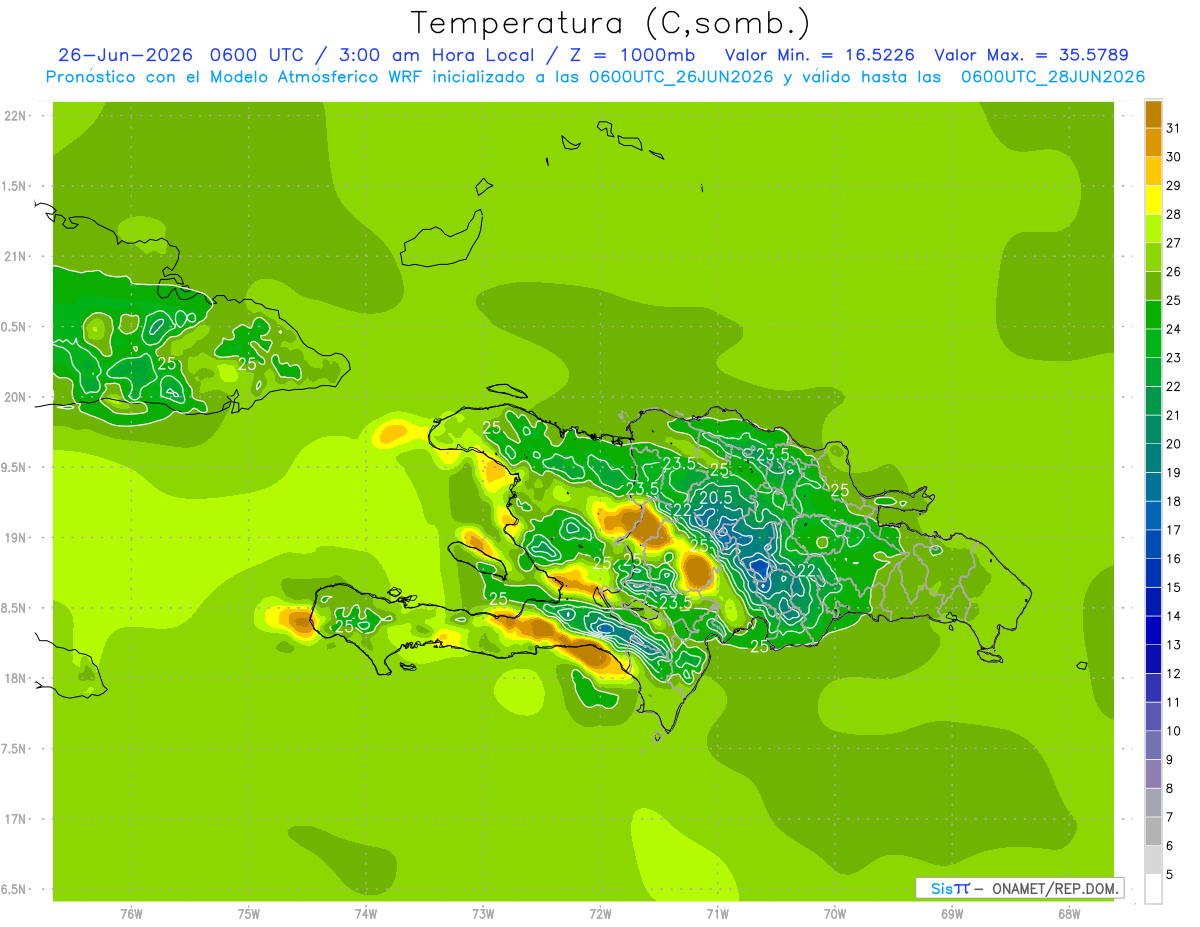Click the '70W' longitude axis label
This screenshot has width=1200, height=927.
click(x=834, y=914)
